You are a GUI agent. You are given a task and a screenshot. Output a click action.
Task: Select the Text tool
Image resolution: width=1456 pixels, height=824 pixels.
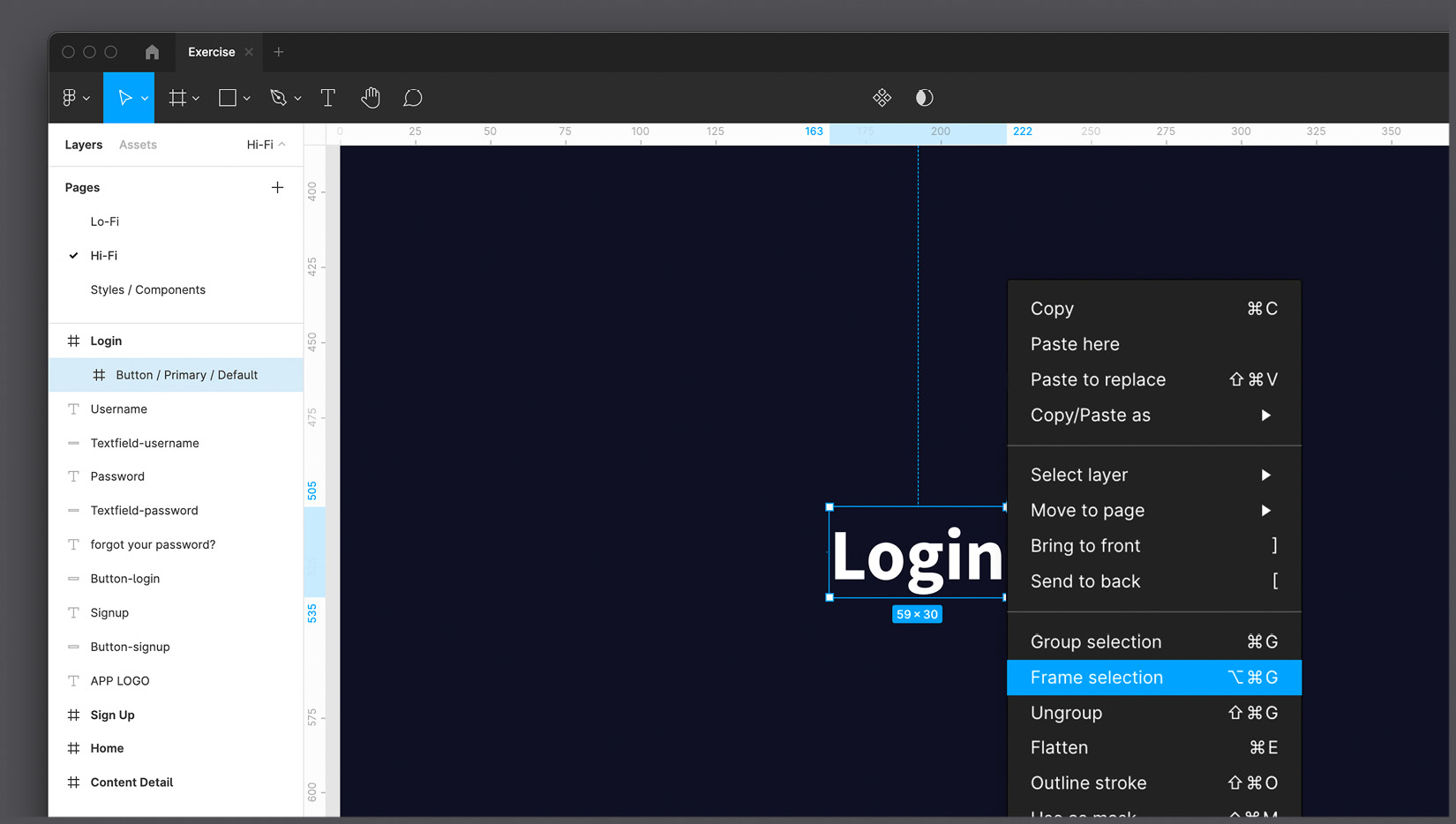pos(328,98)
